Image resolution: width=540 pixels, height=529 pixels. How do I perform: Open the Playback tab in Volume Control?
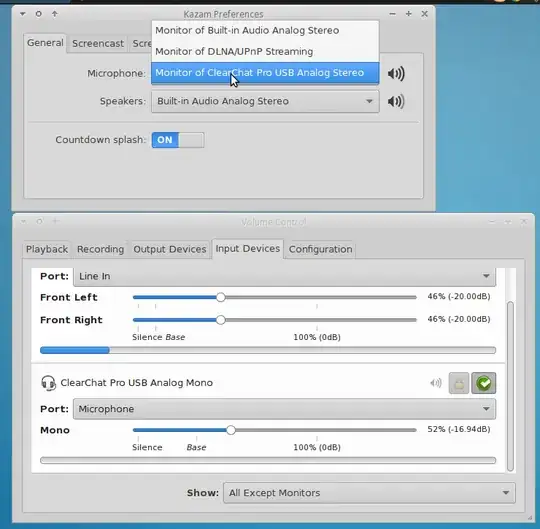[x=47, y=249]
